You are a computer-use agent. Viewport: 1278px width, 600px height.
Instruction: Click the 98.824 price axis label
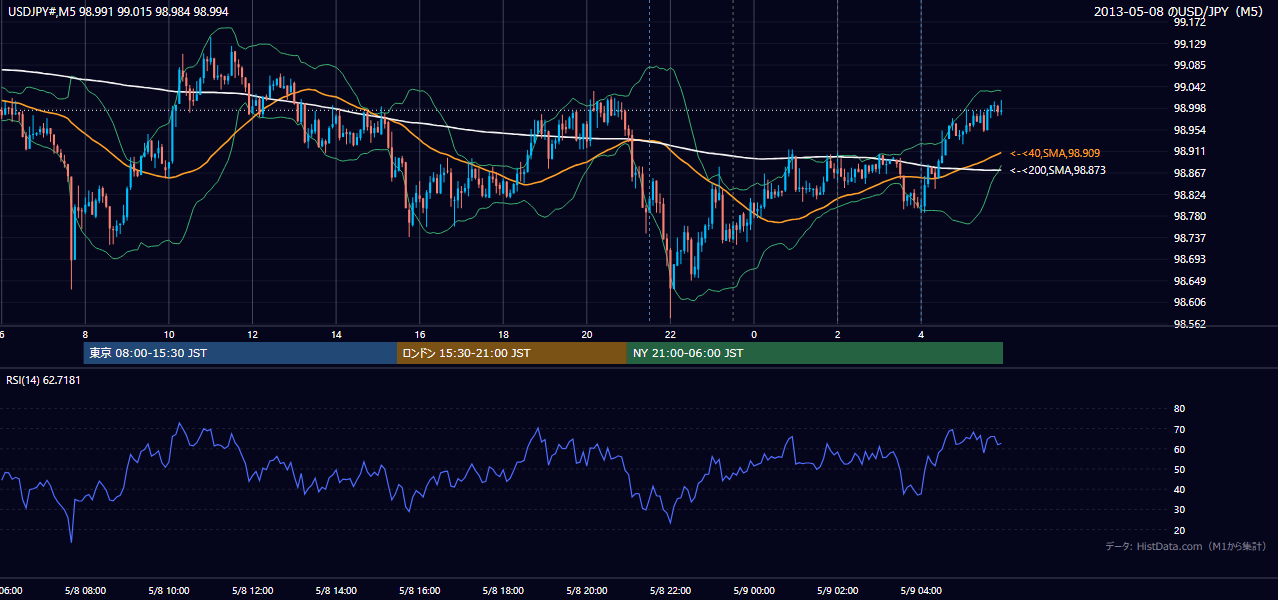(x=1190, y=195)
